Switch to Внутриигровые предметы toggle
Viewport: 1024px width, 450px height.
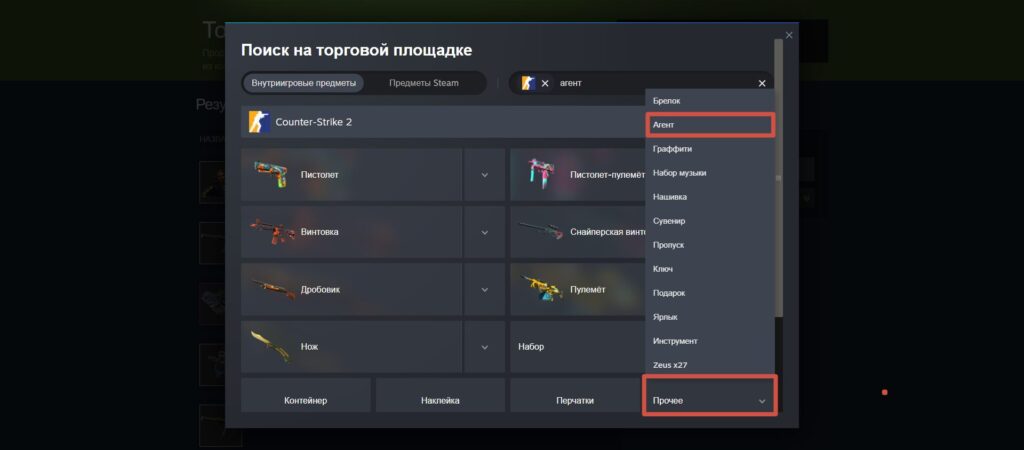tap(304, 83)
